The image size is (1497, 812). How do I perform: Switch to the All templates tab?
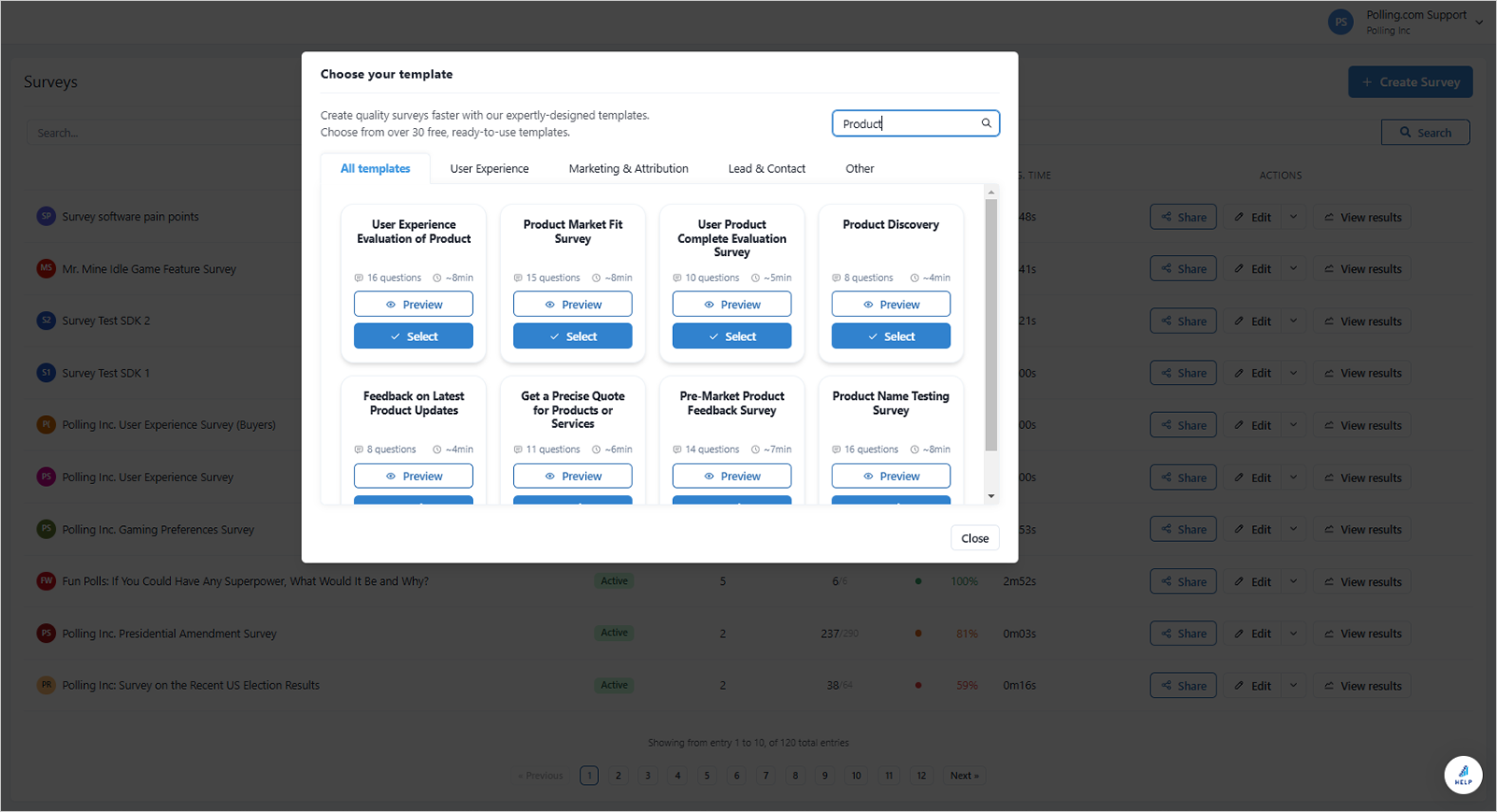(x=376, y=168)
